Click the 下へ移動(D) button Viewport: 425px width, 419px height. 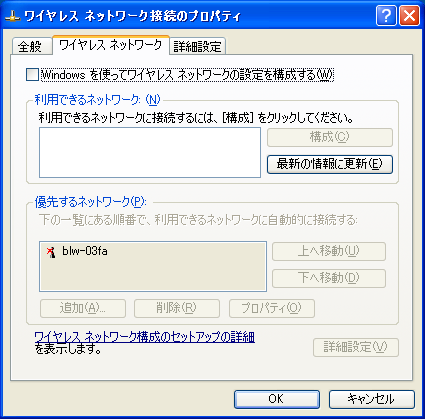tap(329, 278)
